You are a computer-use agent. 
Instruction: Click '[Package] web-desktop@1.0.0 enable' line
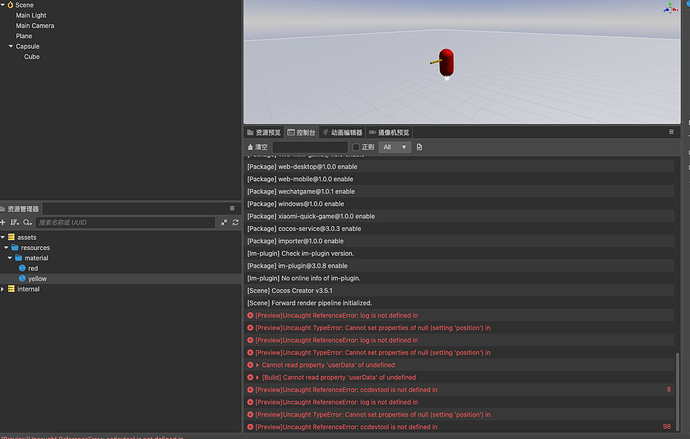tap(302, 167)
